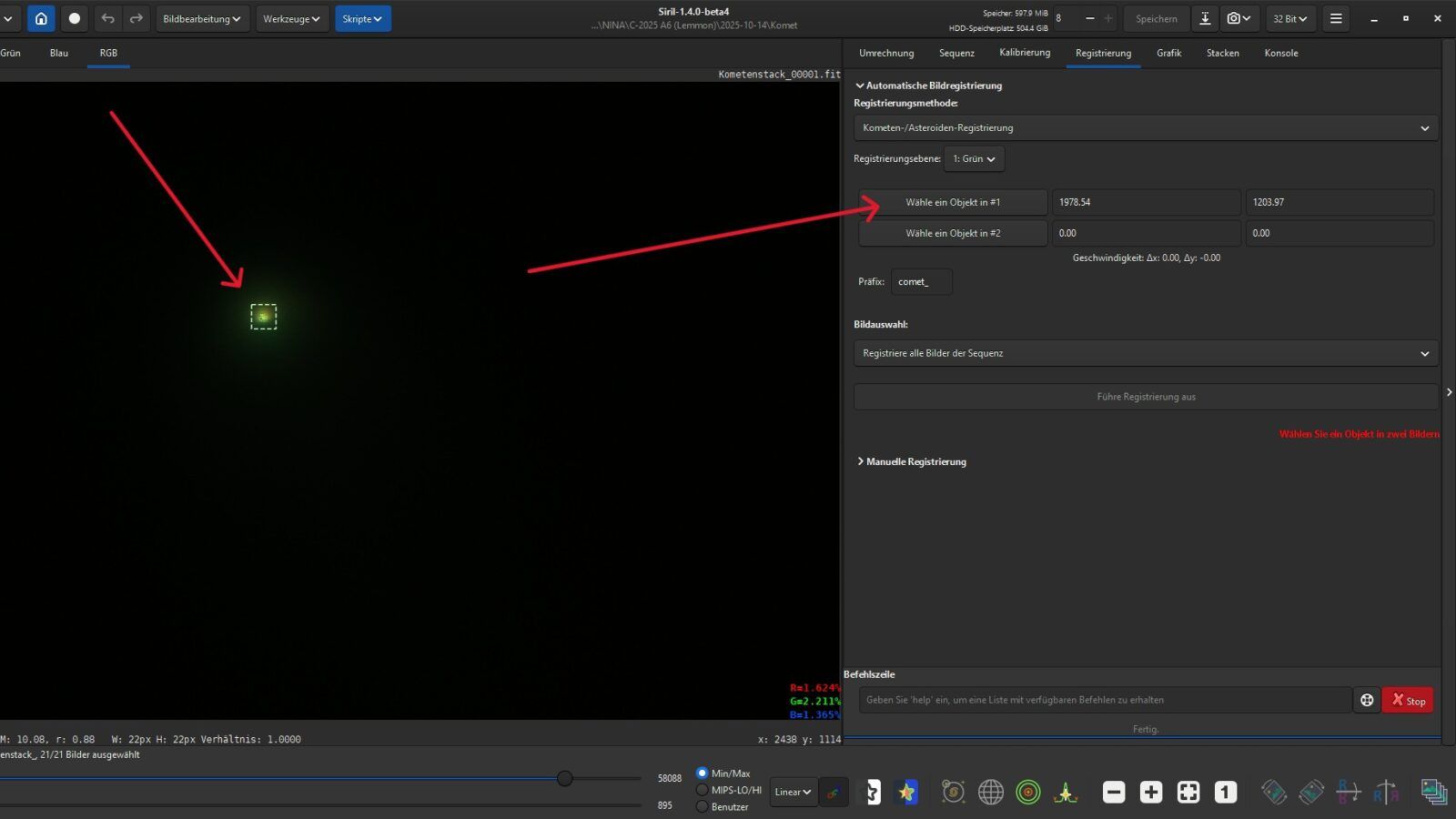Viewport: 1456px width, 819px height.
Task: Click the save-as download arrow icon
Action: coord(1205,18)
